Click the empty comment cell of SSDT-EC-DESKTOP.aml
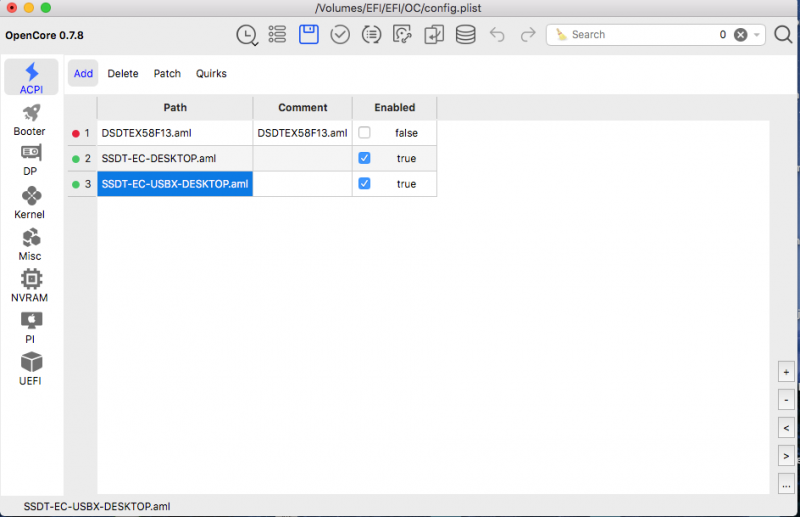The width and height of the screenshot is (800, 517). click(x=303, y=158)
